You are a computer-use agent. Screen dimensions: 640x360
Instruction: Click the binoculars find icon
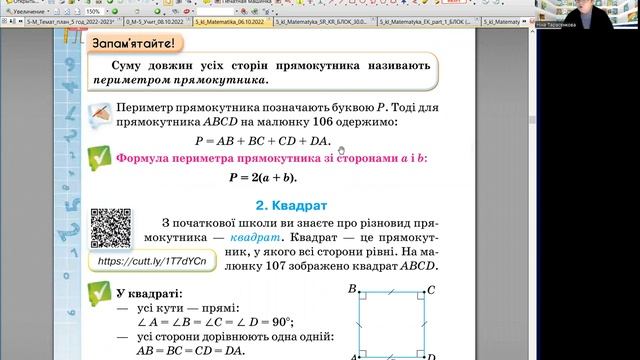(x=175, y=11)
